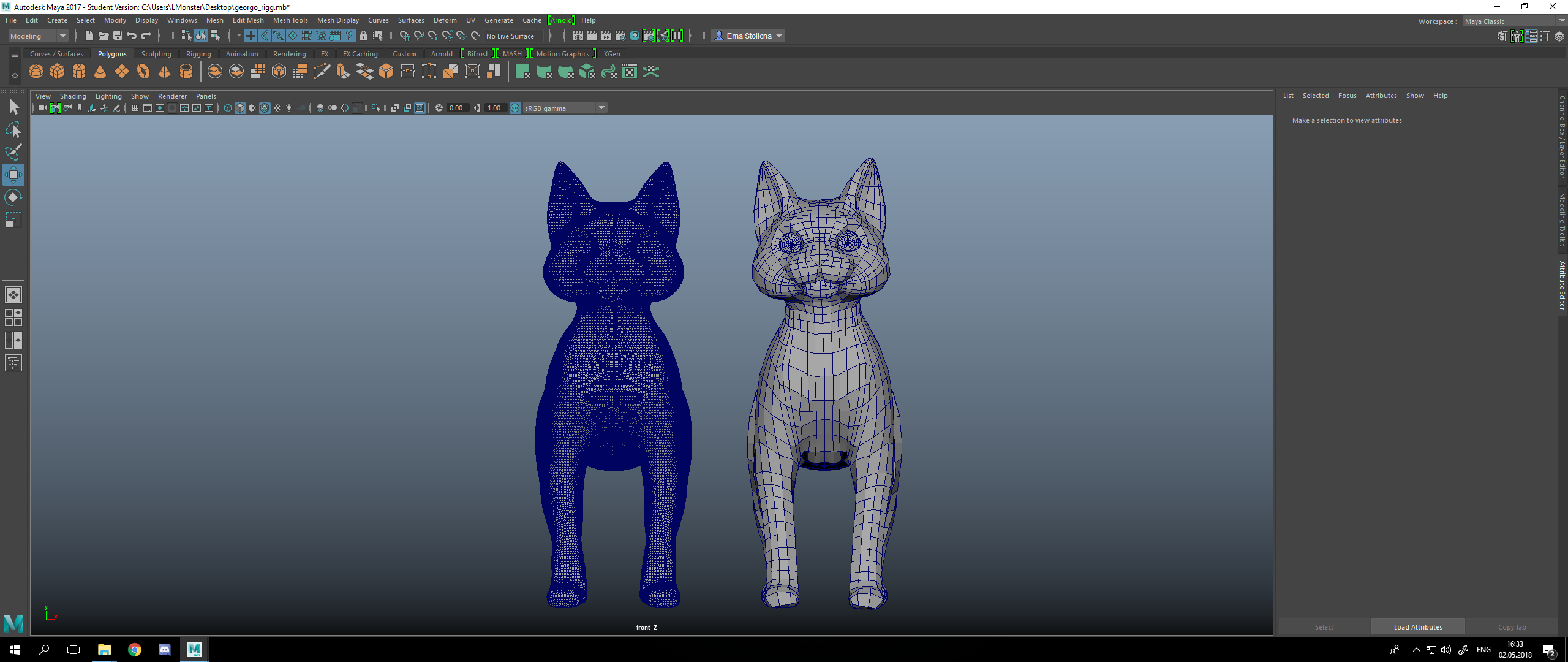Toggle view transform ON button

click(515, 108)
